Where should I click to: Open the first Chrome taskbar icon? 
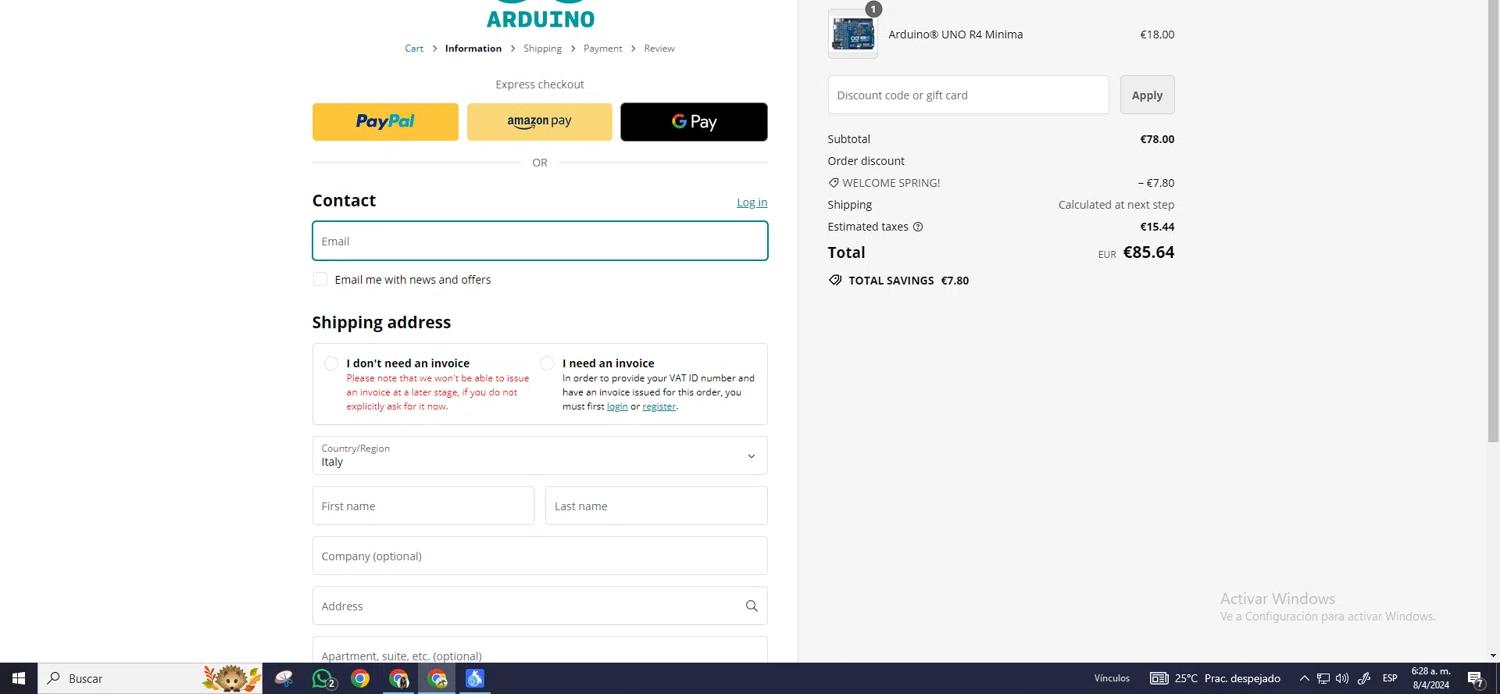click(360, 678)
